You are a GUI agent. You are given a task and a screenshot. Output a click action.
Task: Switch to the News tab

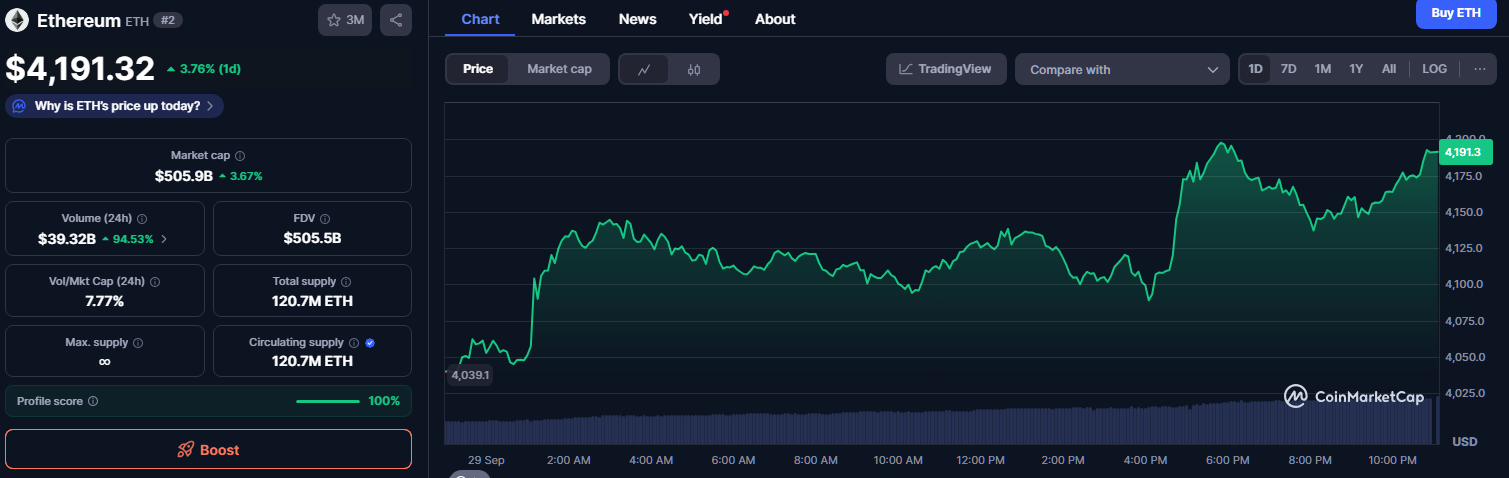pos(638,19)
